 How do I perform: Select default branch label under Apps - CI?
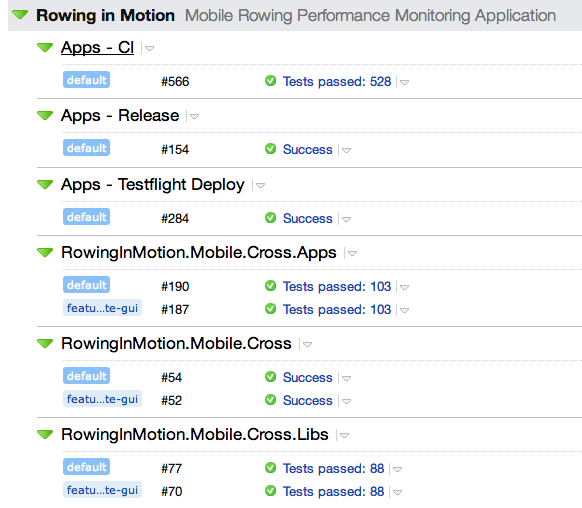tap(86, 80)
